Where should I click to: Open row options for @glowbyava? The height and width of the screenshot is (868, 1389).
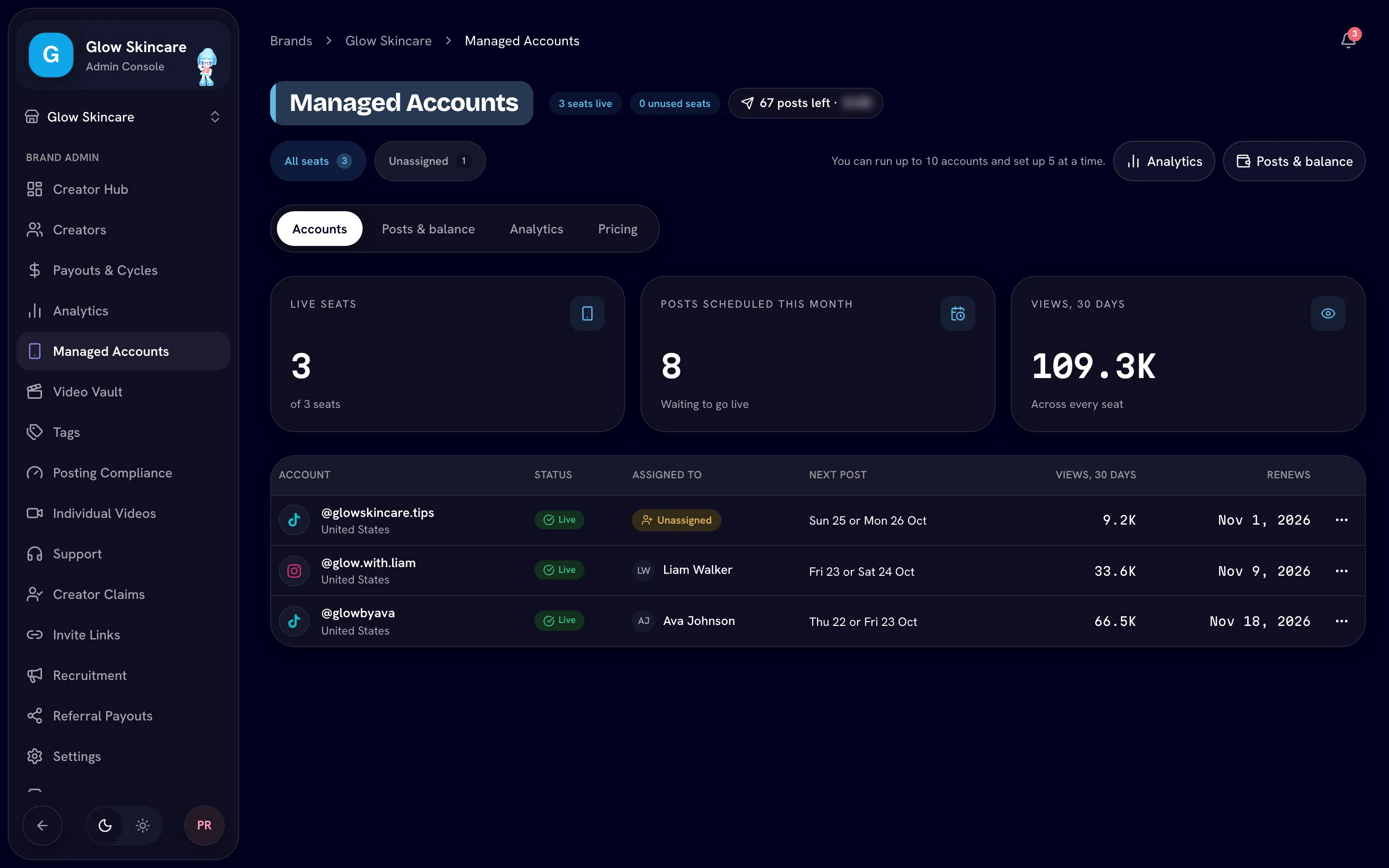1341,621
